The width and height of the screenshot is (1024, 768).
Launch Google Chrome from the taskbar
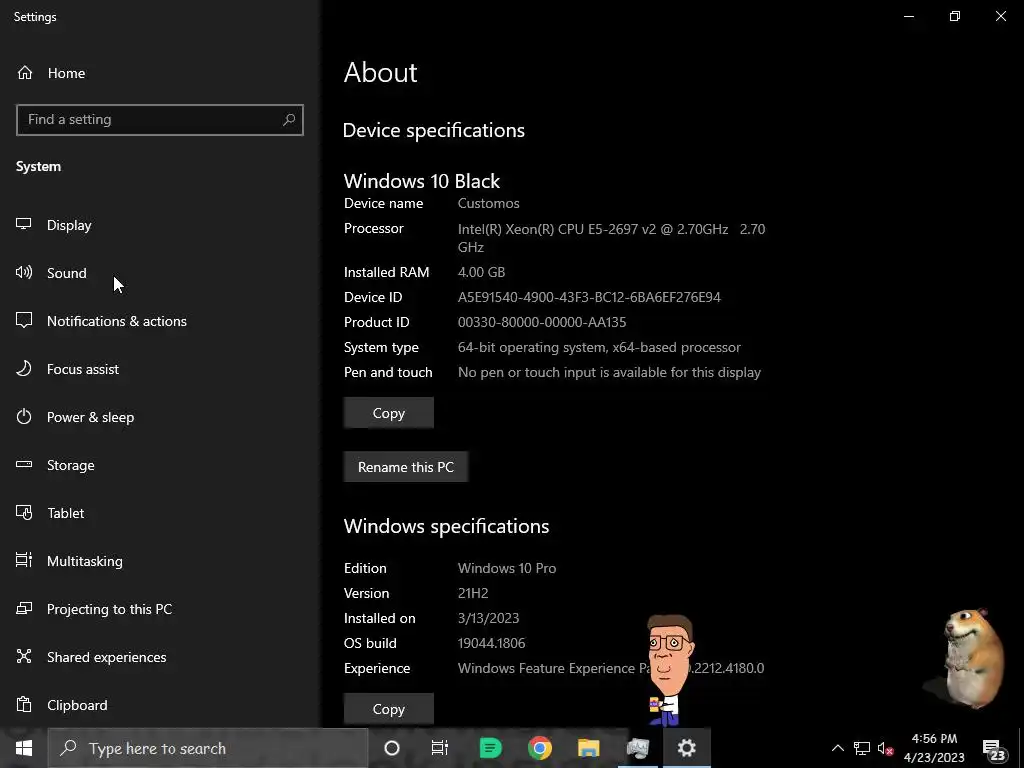coord(539,748)
